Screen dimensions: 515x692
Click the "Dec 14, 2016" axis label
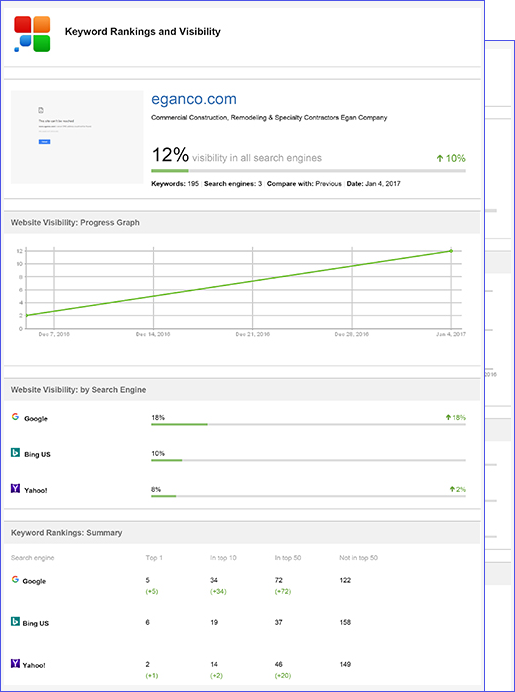click(x=153, y=334)
